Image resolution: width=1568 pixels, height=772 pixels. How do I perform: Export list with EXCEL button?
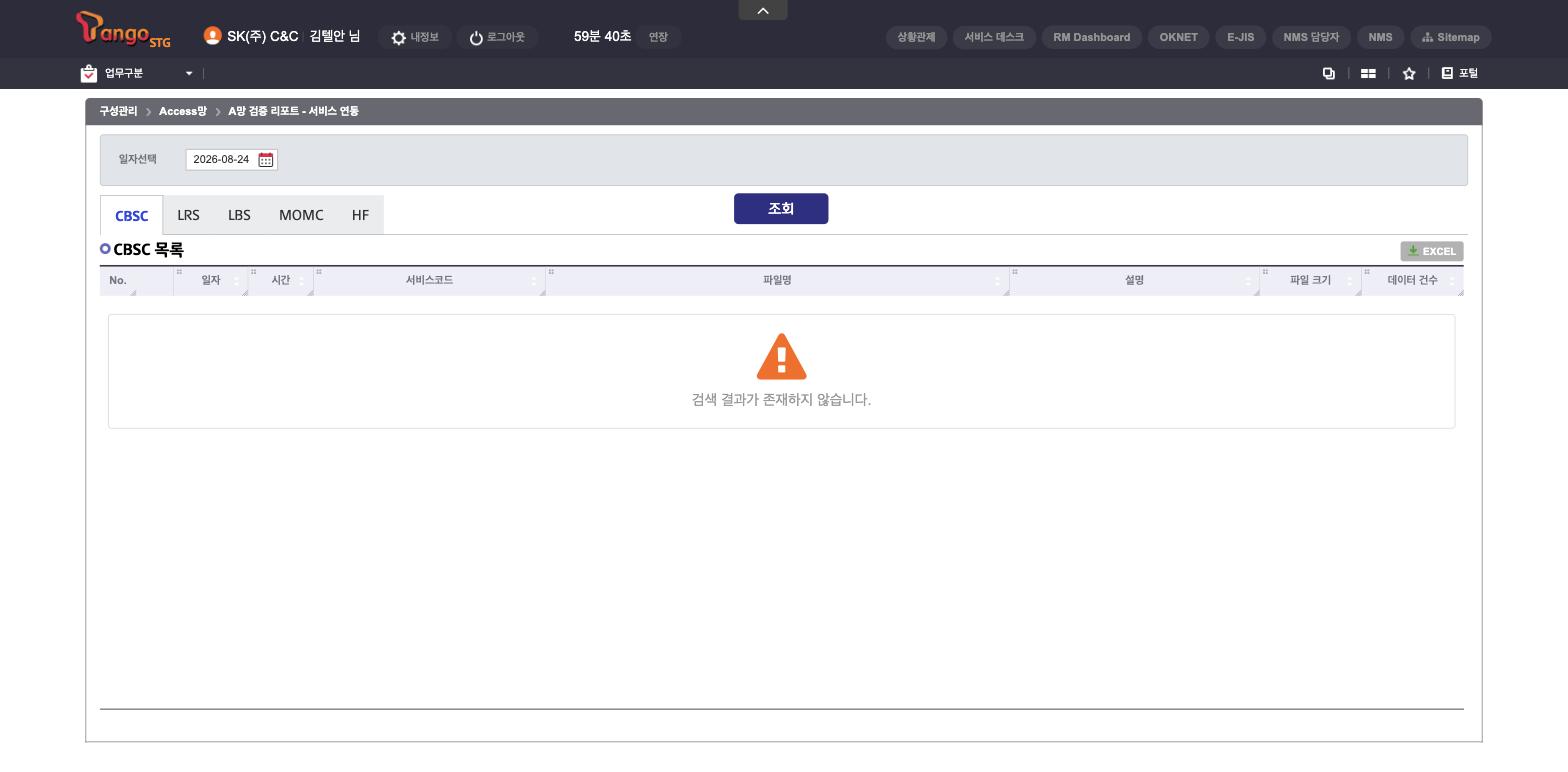pyautogui.click(x=1432, y=251)
